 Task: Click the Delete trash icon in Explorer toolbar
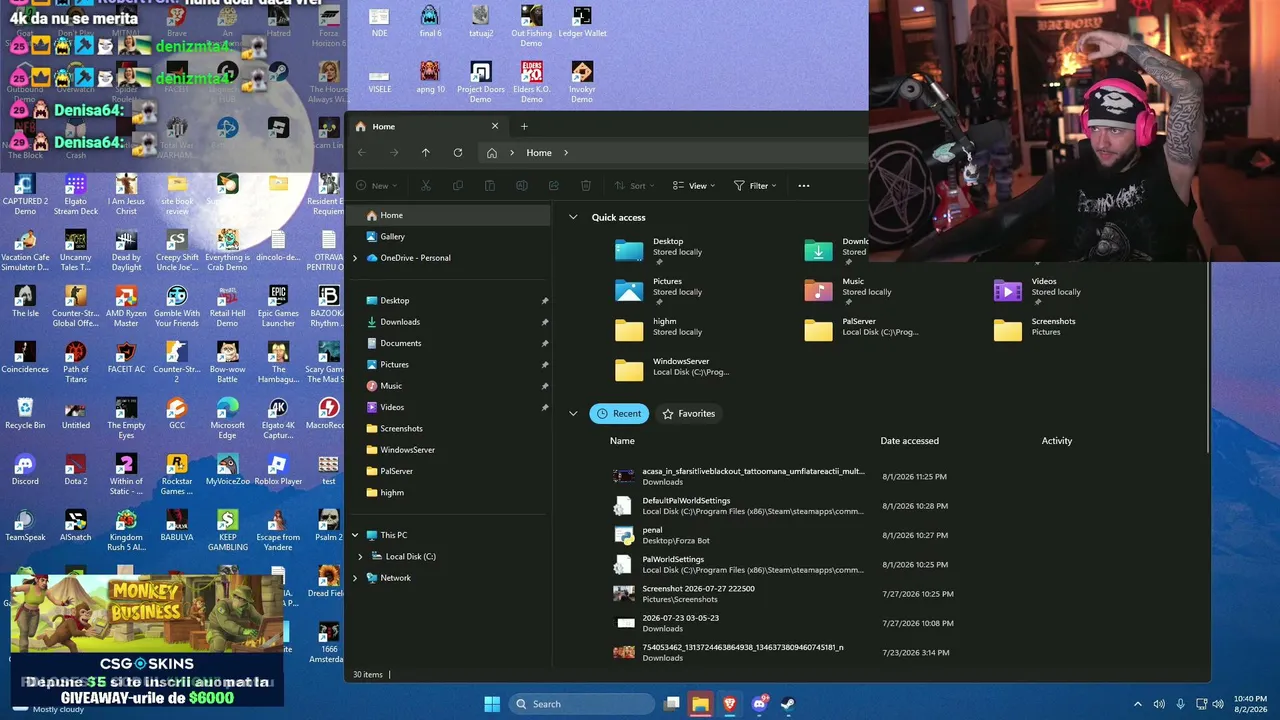[x=586, y=185]
